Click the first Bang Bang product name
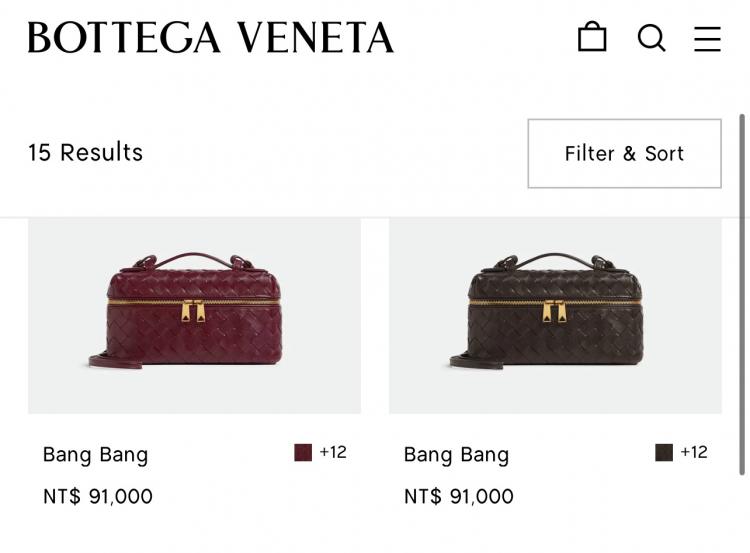This screenshot has width=750, height=553. 95,455
